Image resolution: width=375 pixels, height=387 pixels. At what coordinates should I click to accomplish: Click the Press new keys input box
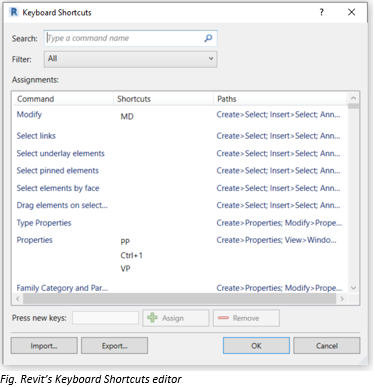[x=105, y=318]
